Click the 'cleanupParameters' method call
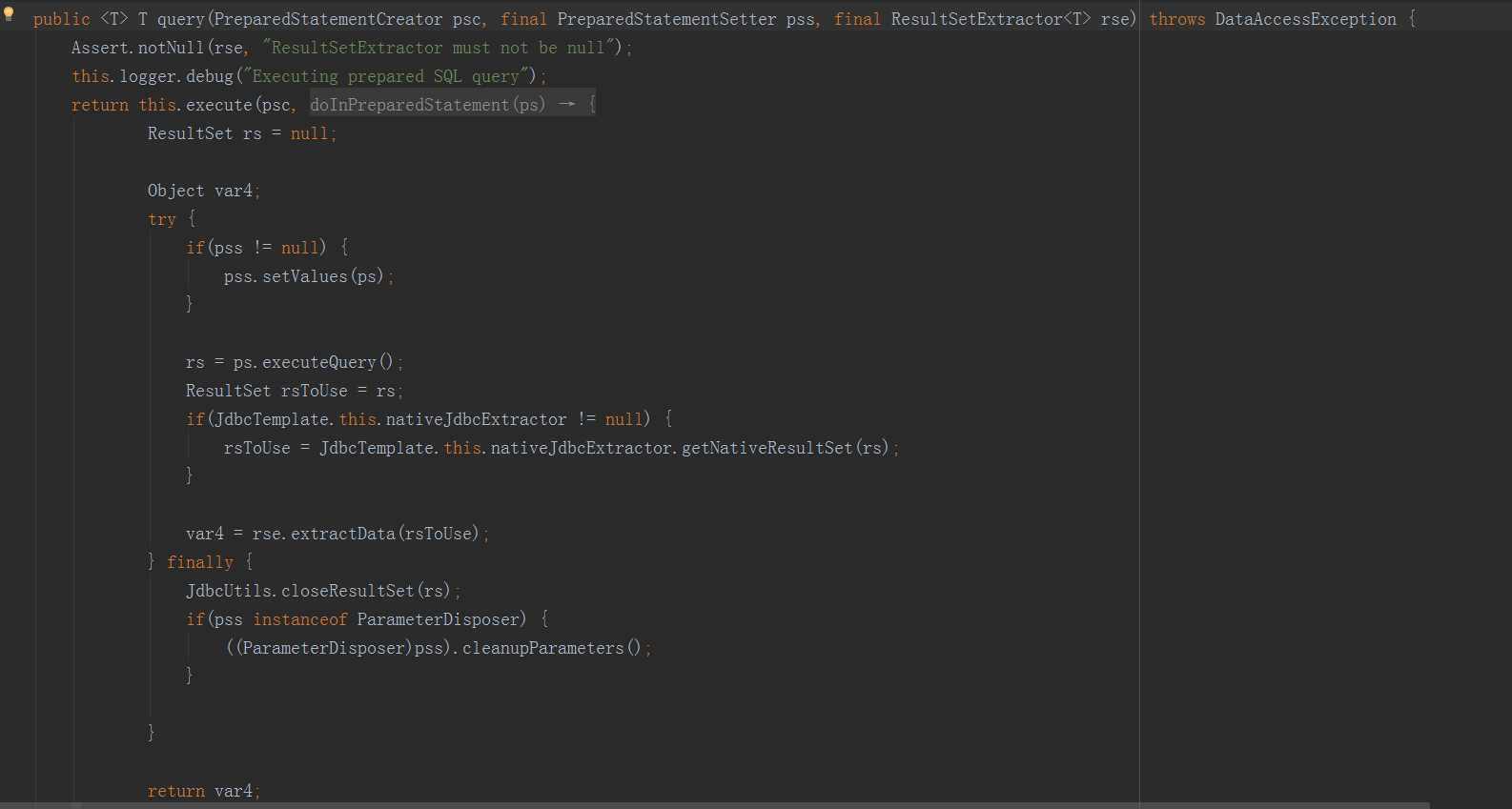The image size is (1512, 809). 543,648
